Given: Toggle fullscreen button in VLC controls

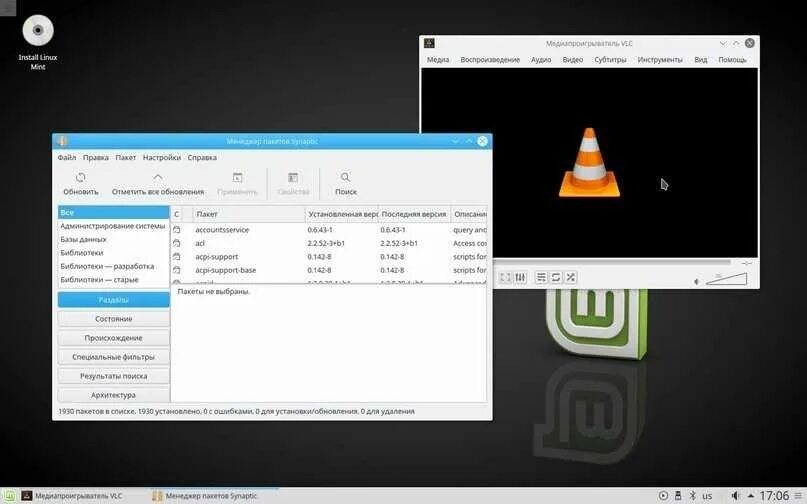Looking at the screenshot, I should [505, 277].
